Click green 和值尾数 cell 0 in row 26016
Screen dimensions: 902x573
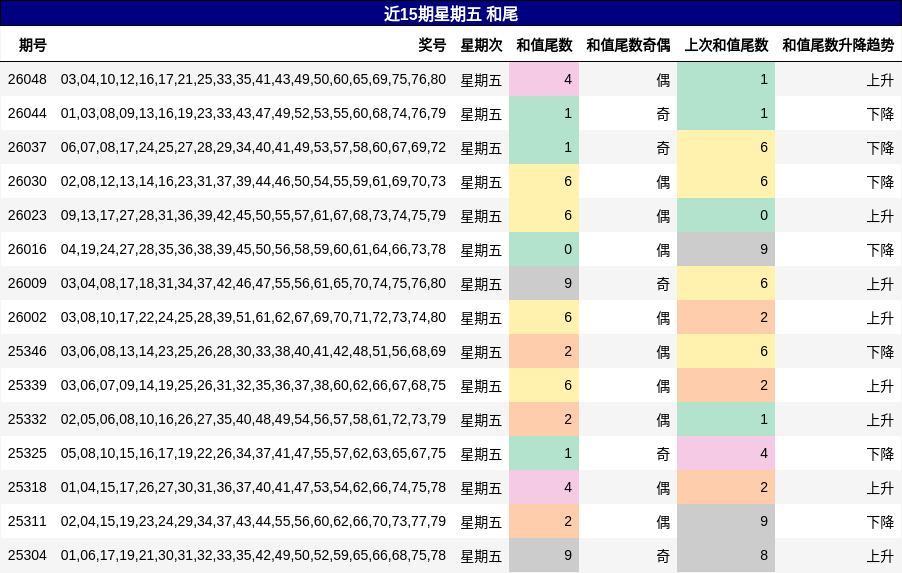click(x=544, y=249)
